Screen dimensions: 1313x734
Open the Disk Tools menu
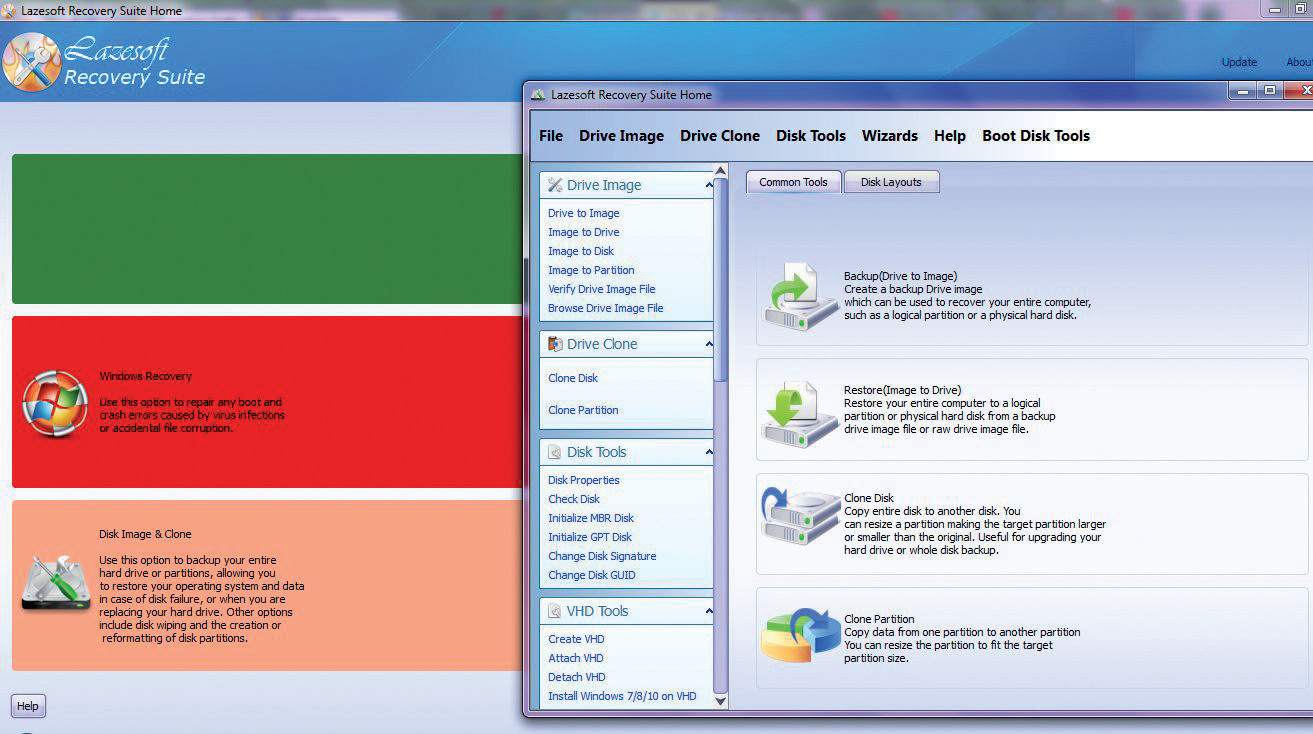(x=811, y=136)
